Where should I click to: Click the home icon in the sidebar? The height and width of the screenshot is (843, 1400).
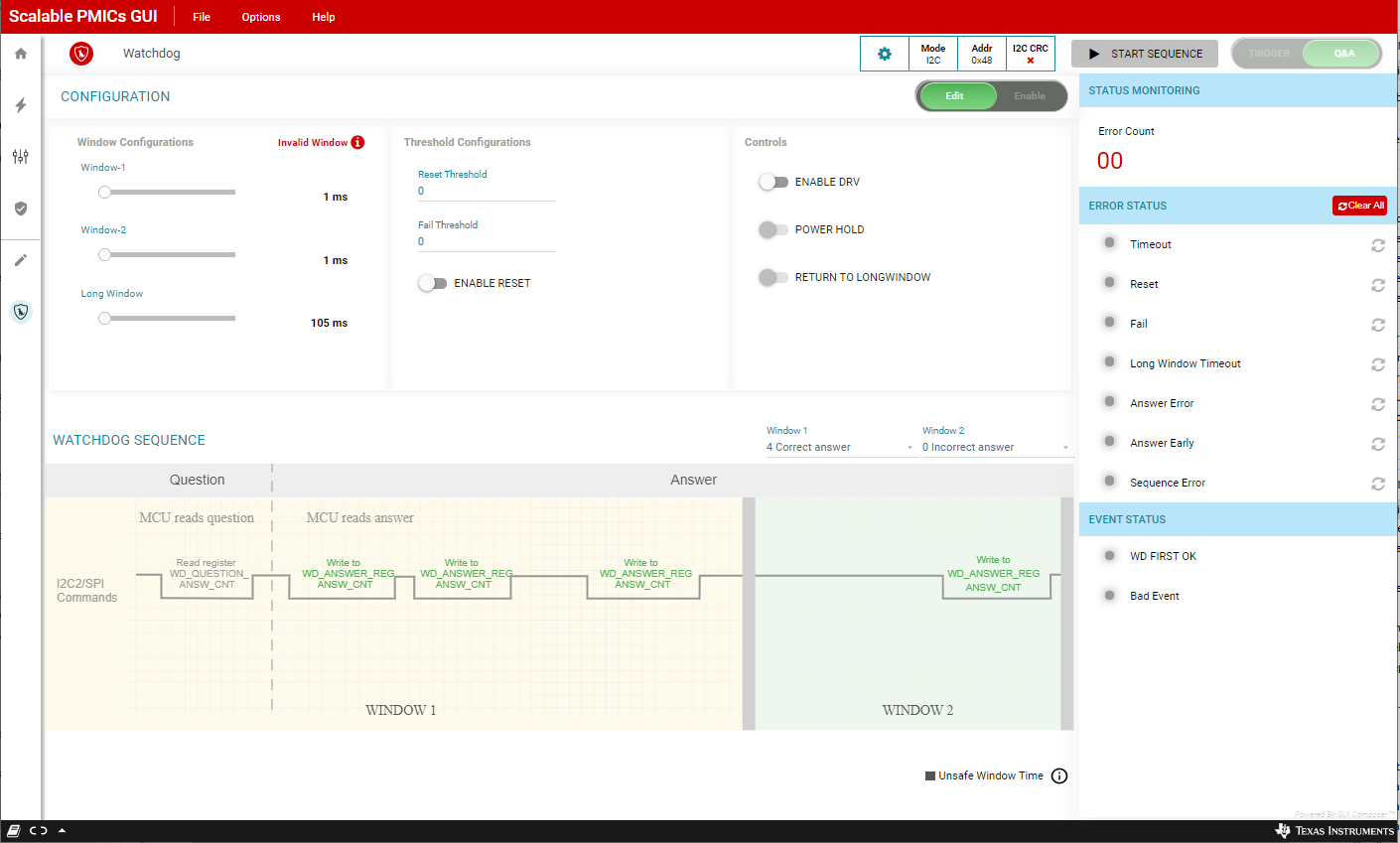click(x=21, y=54)
